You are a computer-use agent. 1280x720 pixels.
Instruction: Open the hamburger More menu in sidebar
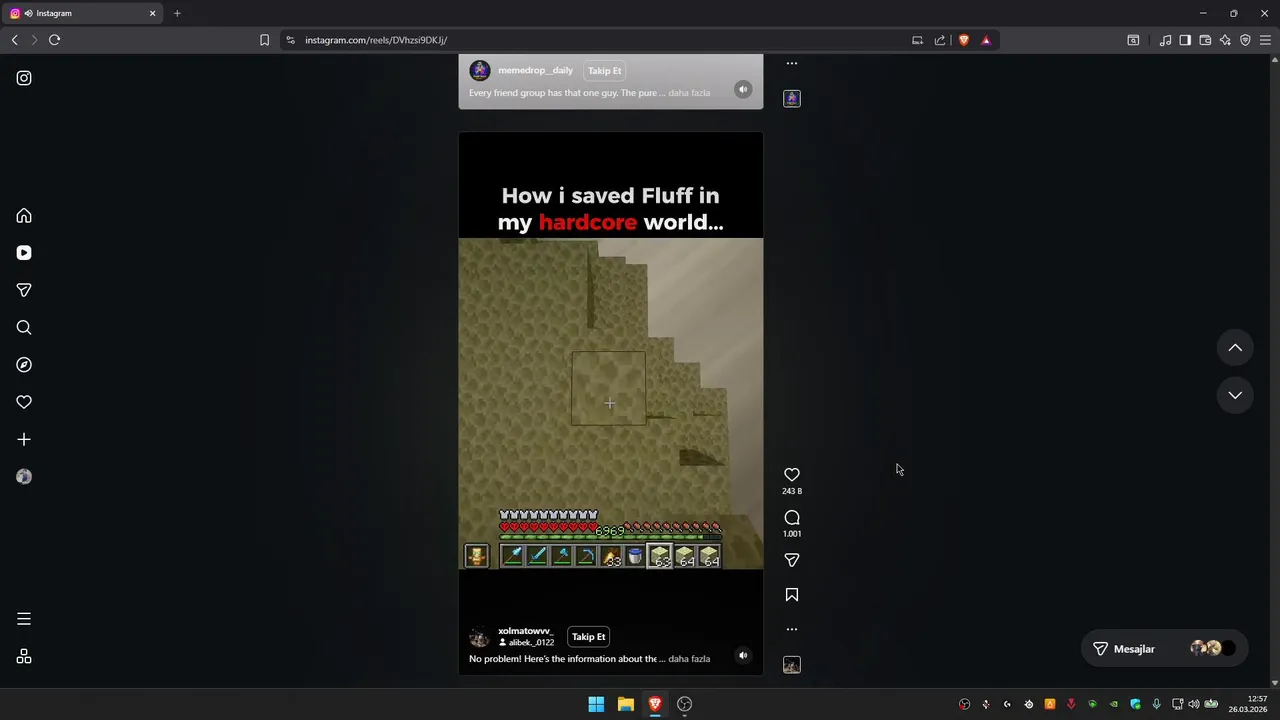click(x=24, y=619)
